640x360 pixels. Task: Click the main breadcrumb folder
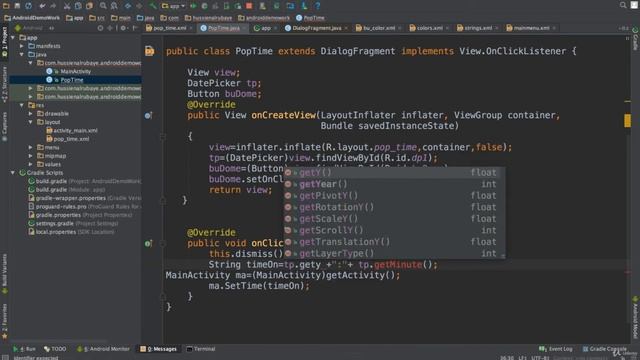pyautogui.click(x=121, y=18)
